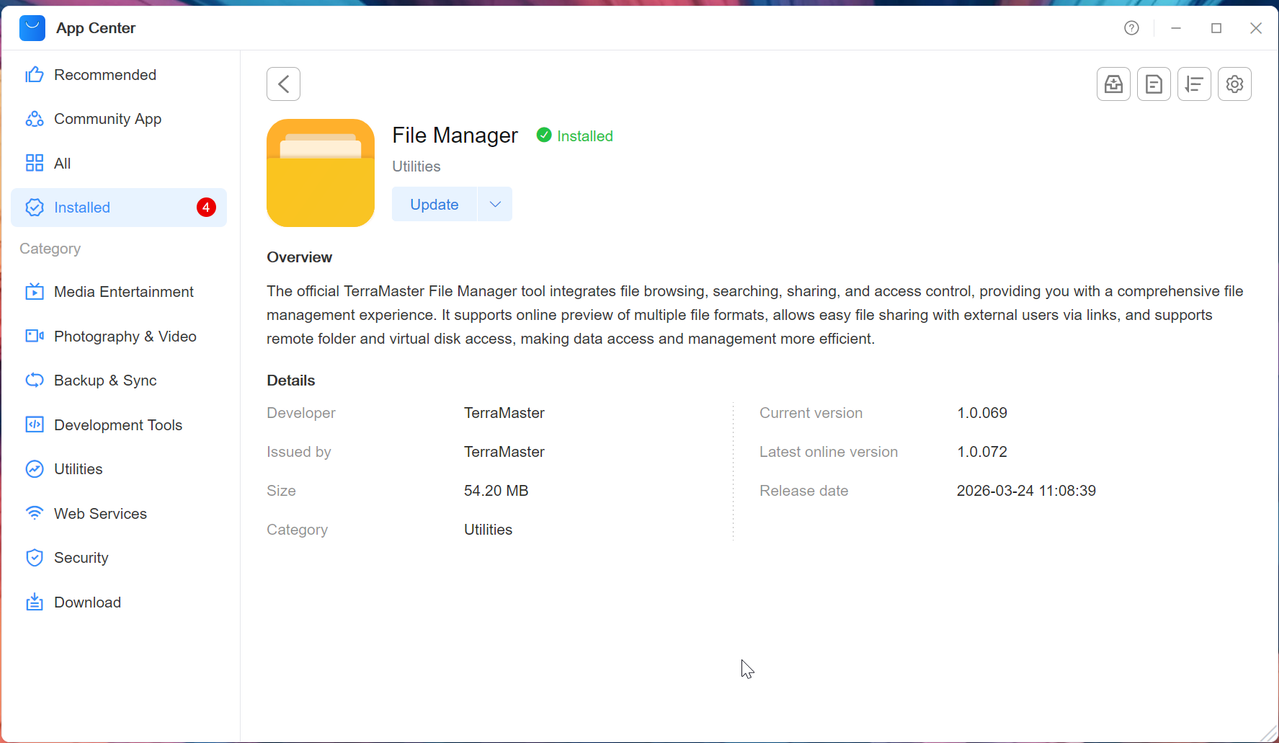Screen dimensions: 1279x743
Task: Click the Update button
Action: pyautogui.click(x=435, y=204)
